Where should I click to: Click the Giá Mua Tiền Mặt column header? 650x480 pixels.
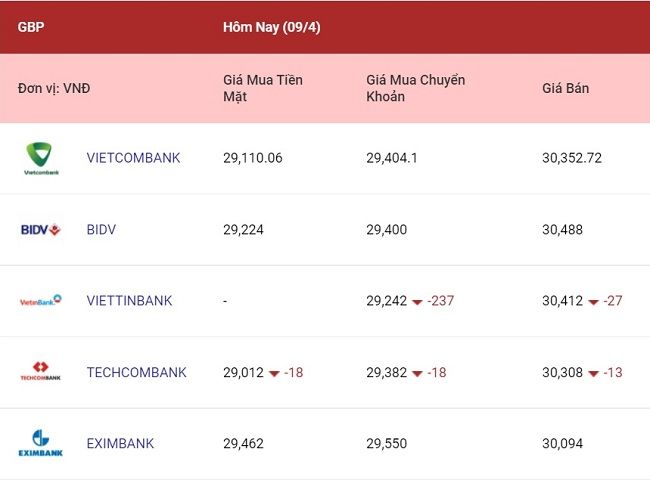pos(263,88)
